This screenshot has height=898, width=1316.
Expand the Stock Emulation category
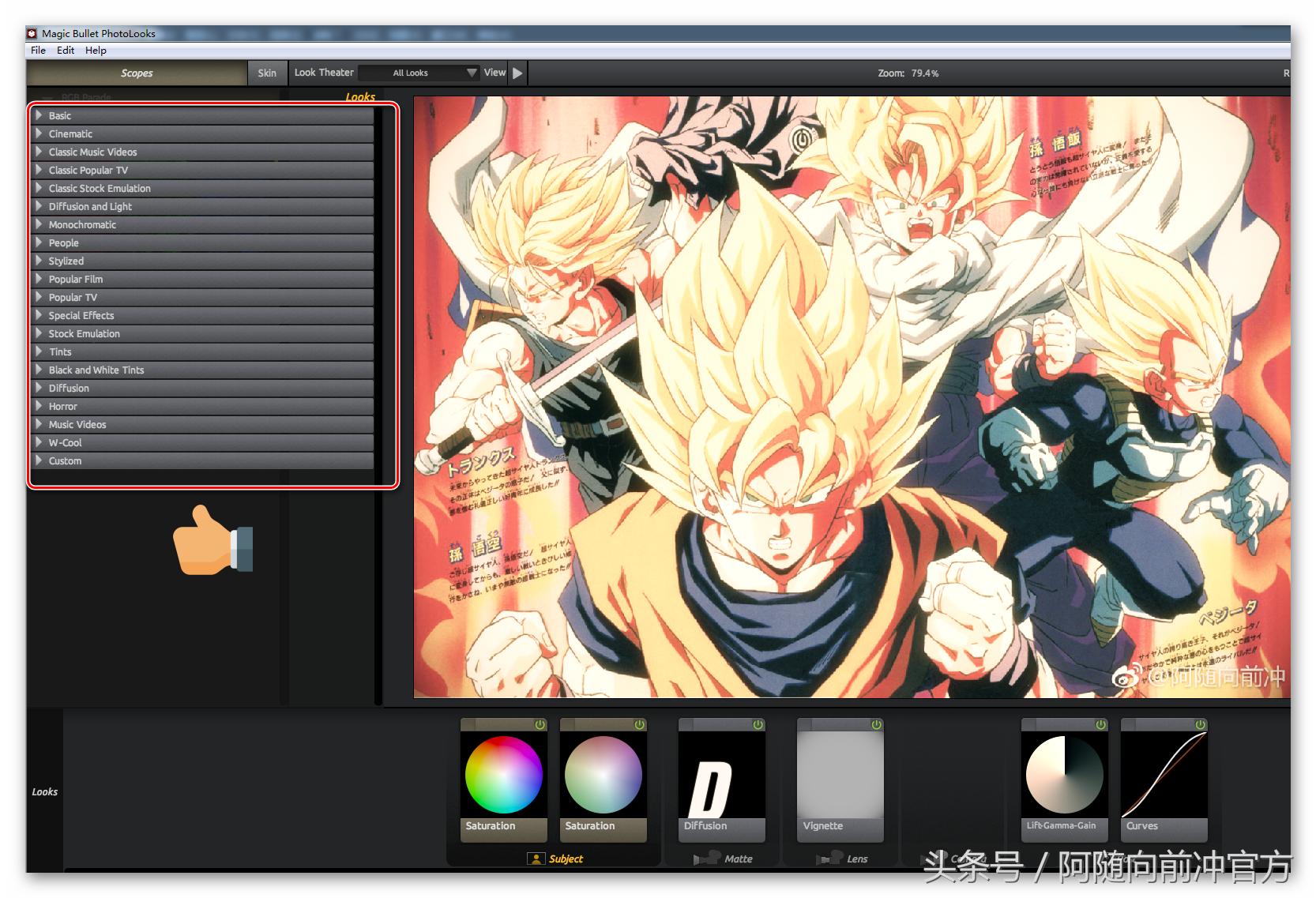point(201,333)
